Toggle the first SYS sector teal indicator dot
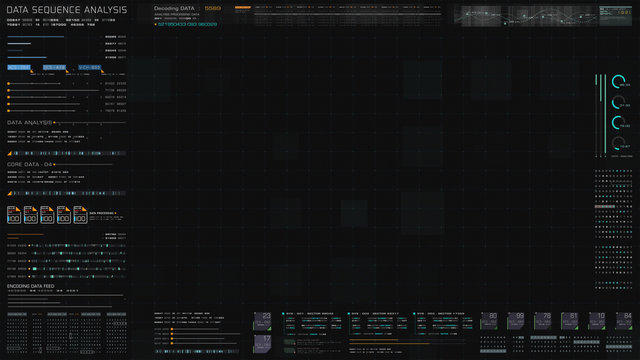The height and width of the screenshot is (360, 640). (283, 314)
